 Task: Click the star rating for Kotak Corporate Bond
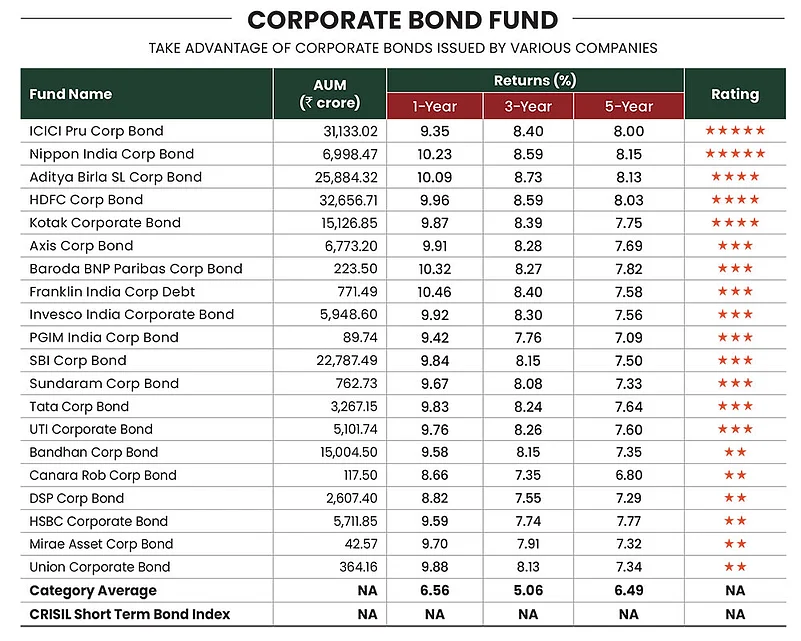pyautogui.click(x=735, y=222)
